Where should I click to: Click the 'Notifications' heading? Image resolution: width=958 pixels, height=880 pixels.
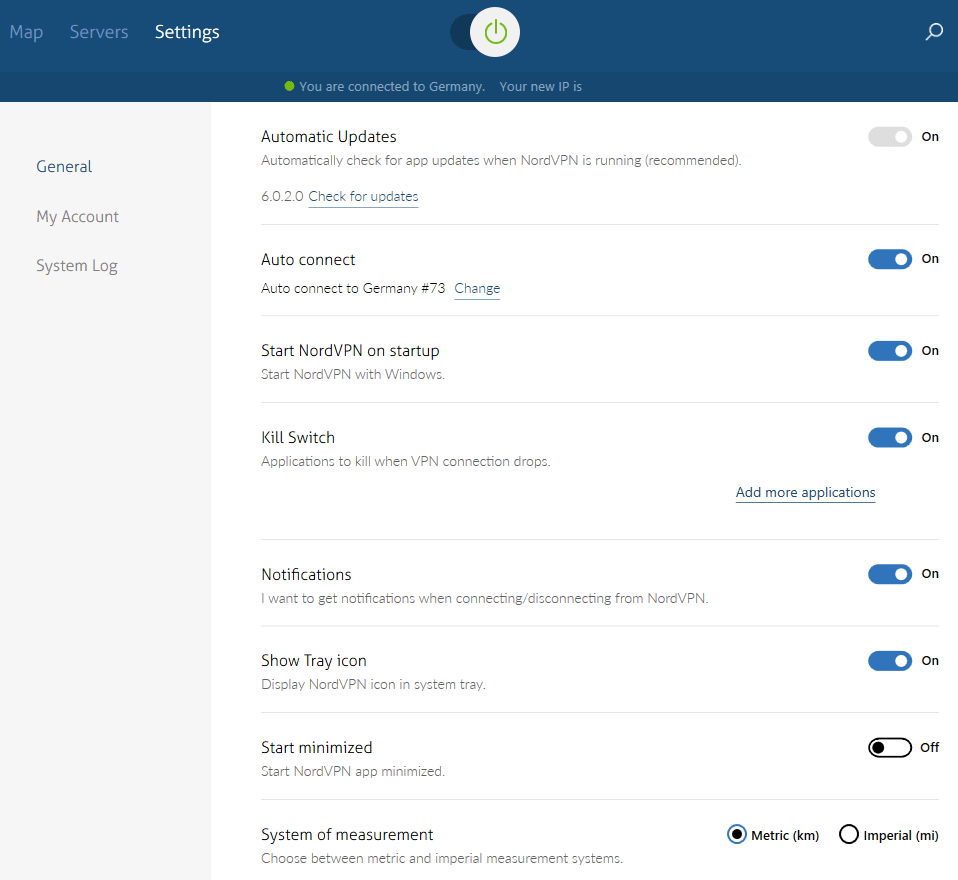point(306,574)
